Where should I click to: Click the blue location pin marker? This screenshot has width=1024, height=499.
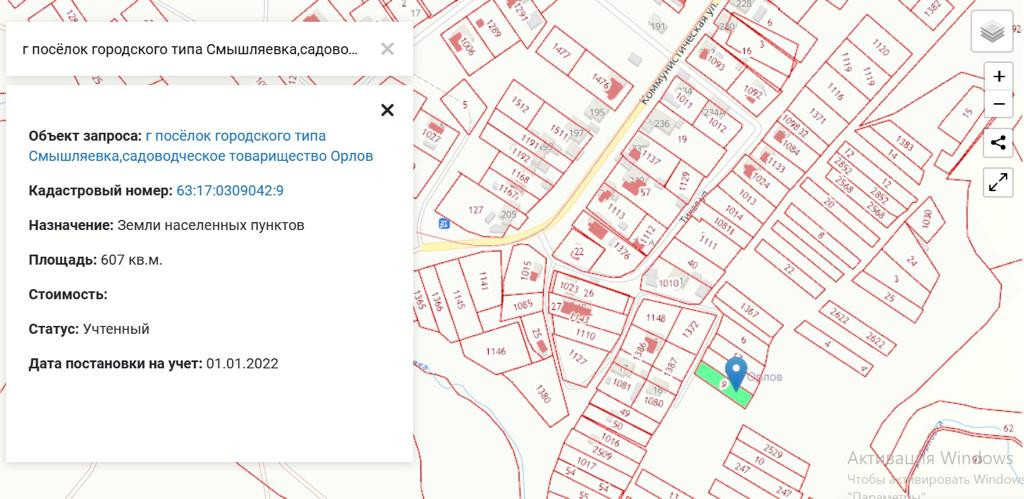coord(737,374)
